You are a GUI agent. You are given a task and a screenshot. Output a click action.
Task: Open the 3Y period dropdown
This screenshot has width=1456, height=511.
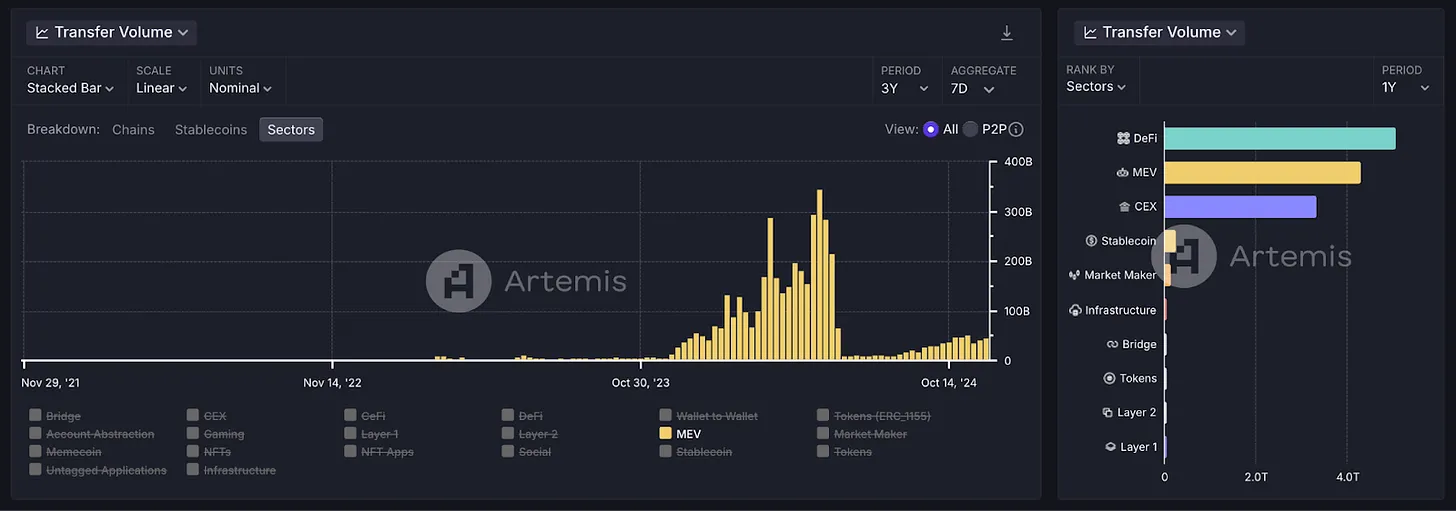coord(905,88)
